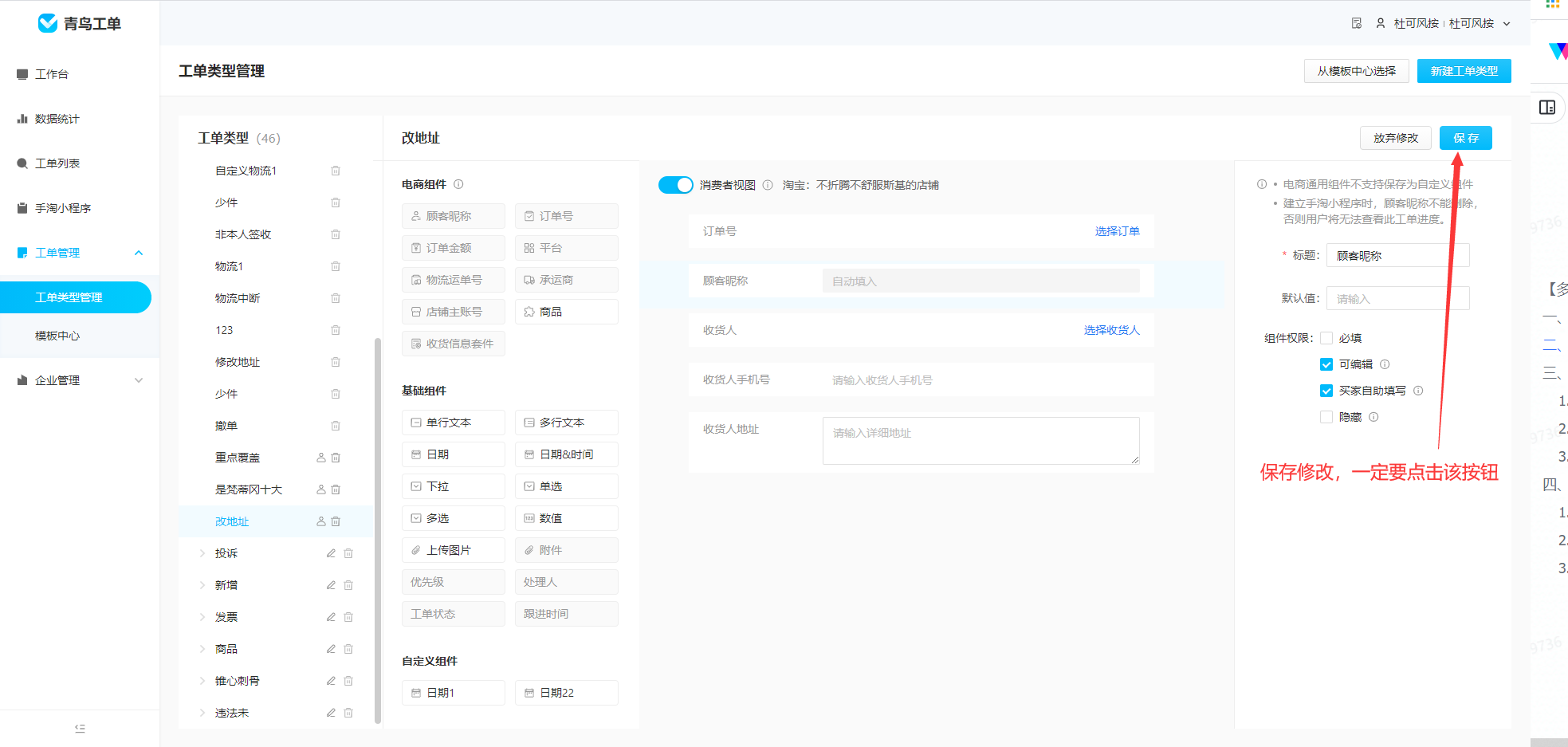Click the 选择收货人 link
The height and width of the screenshot is (747, 1568).
pyautogui.click(x=1111, y=330)
